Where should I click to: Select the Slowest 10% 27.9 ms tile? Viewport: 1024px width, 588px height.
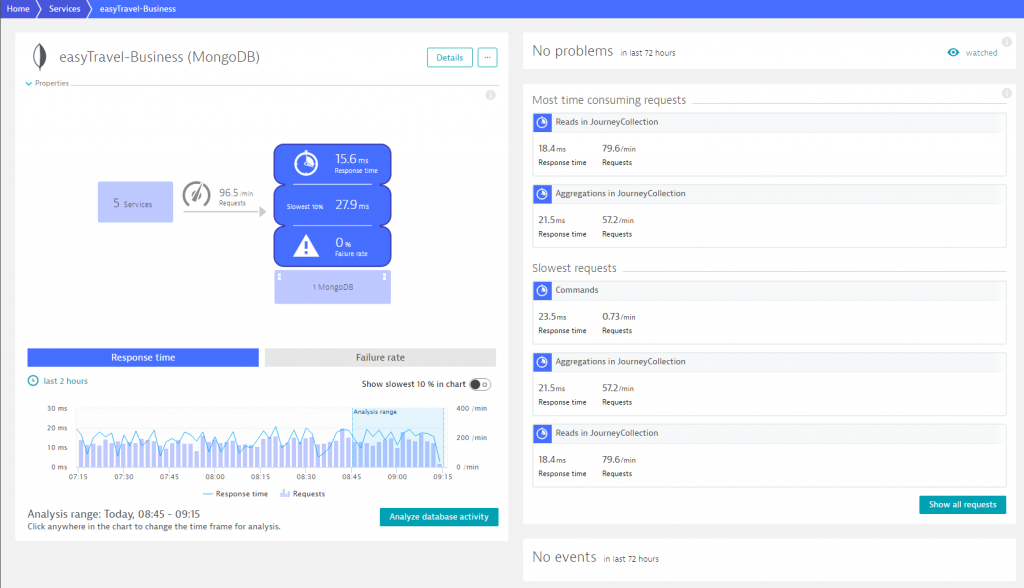pos(332,205)
